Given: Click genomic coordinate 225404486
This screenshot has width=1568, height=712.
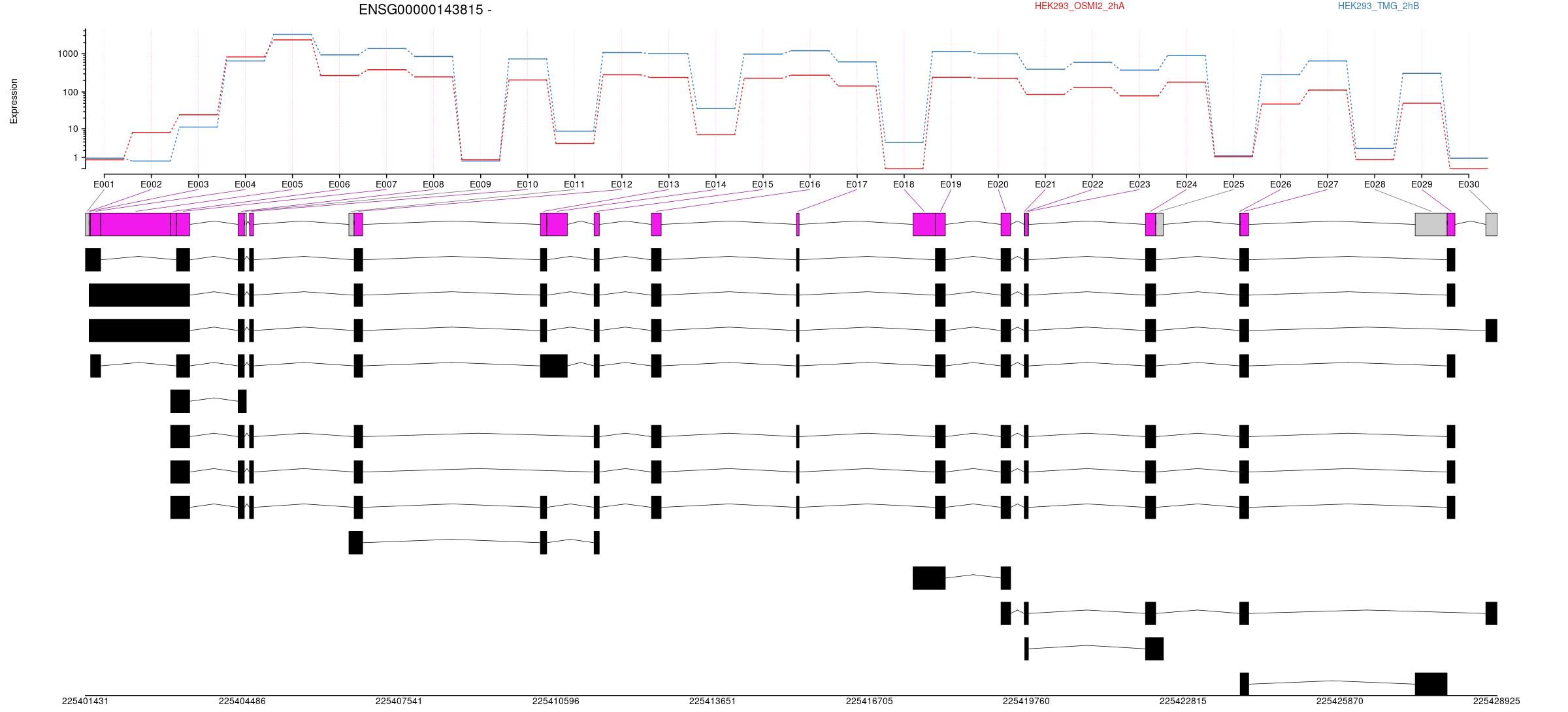Looking at the screenshot, I should 242,701.
